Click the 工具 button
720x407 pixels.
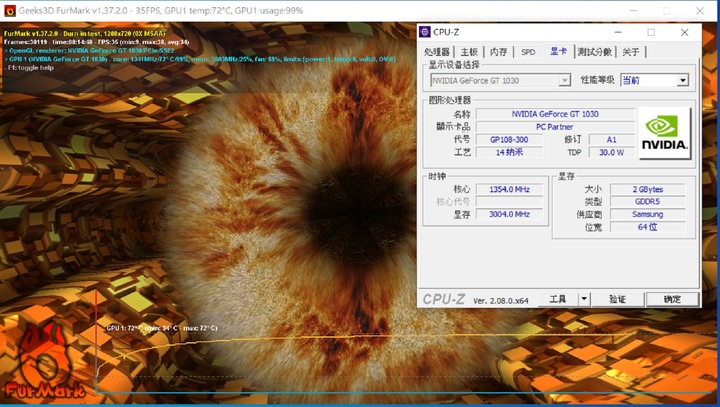[558, 299]
